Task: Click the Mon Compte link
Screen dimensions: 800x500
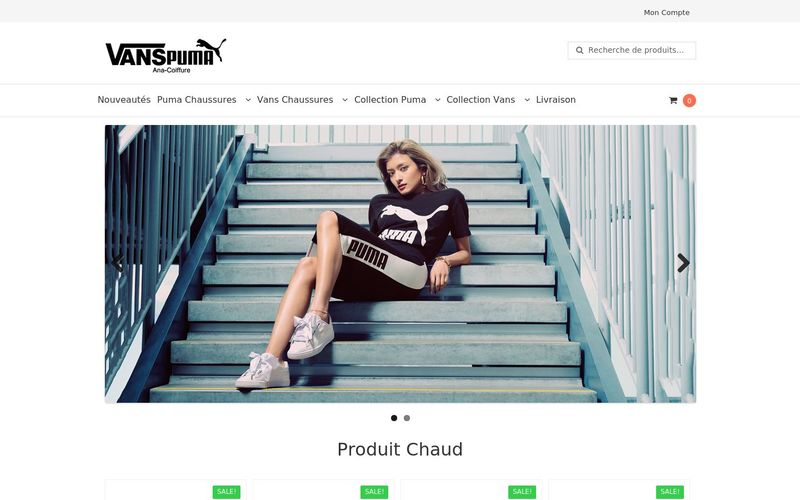Action: coord(666,12)
